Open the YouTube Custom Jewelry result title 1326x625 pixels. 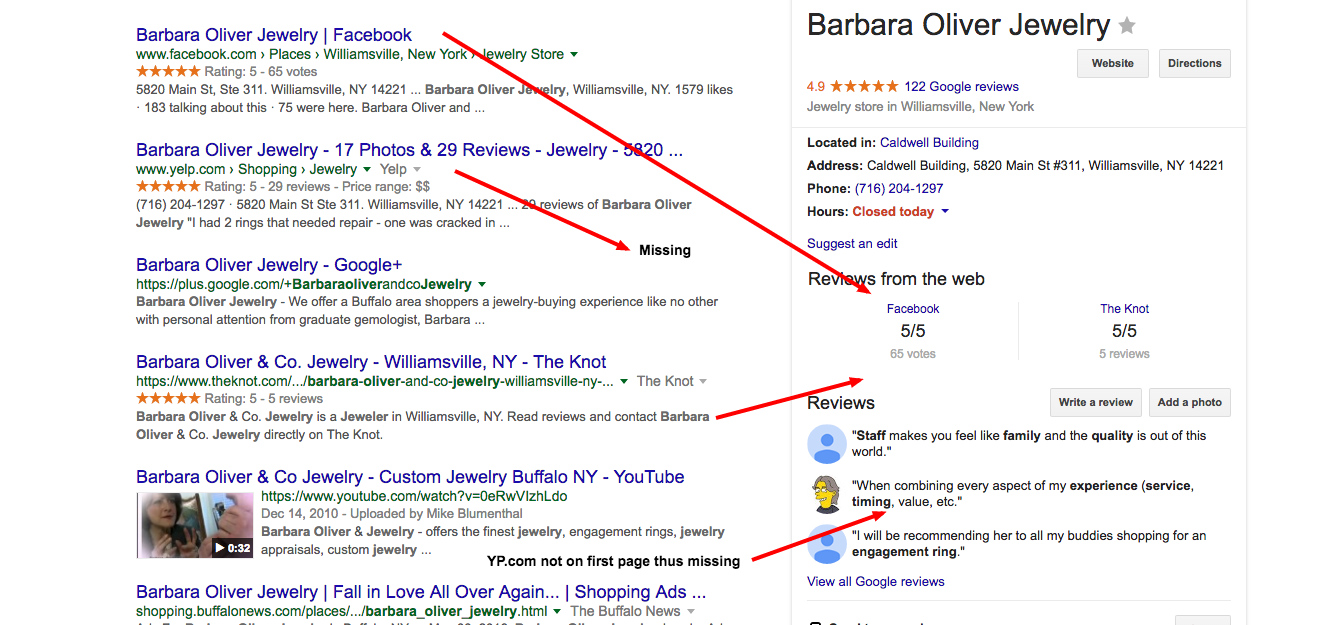coord(410,477)
